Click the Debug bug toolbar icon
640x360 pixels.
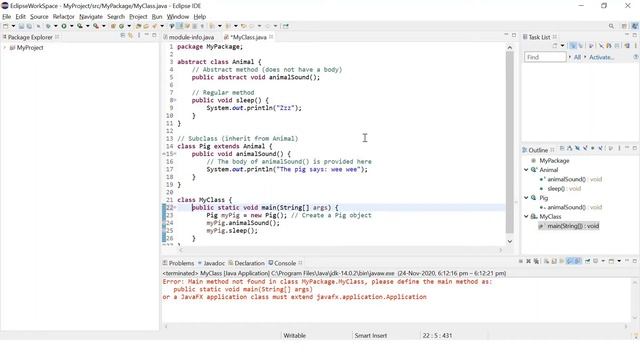(x=48, y=26)
